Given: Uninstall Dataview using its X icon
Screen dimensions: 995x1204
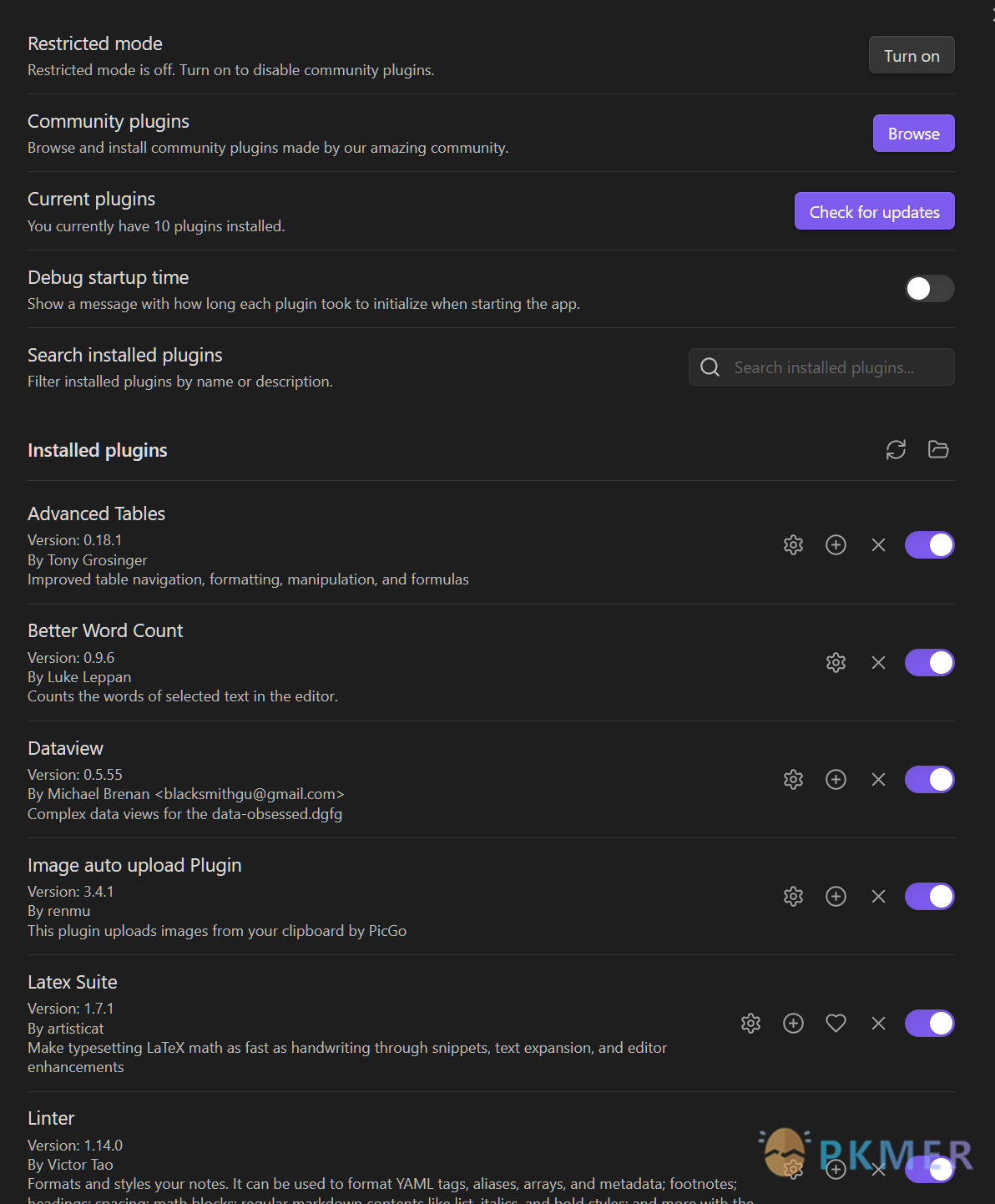Looking at the screenshot, I should click(878, 780).
